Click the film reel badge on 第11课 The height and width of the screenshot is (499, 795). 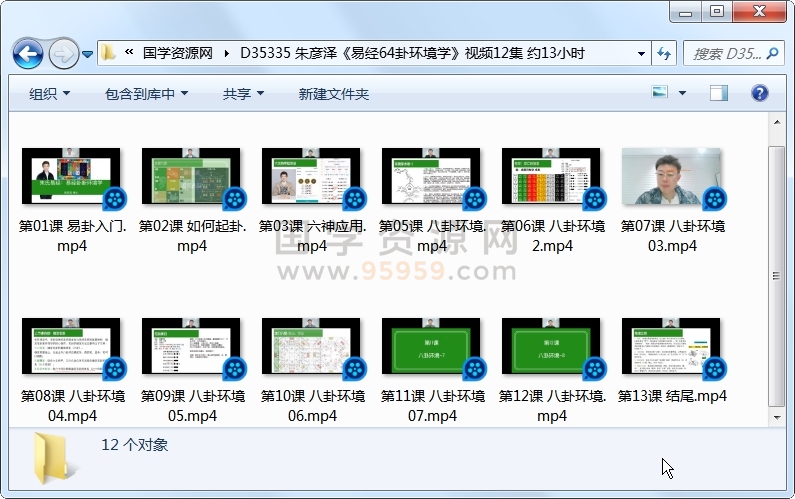pyautogui.click(x=475, y=369)
